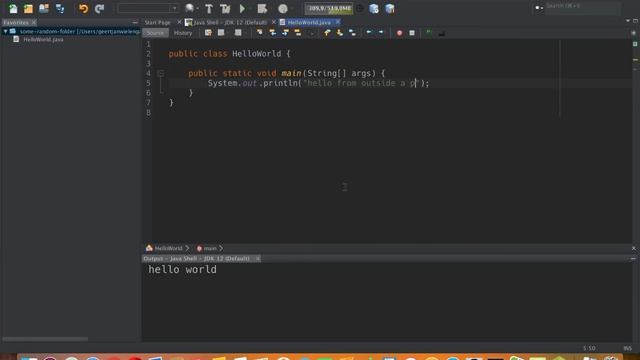The width and height of the screenshot is (640, 360).
Task: Click the Find Next Occurrence icon
Action: point(285,33)
